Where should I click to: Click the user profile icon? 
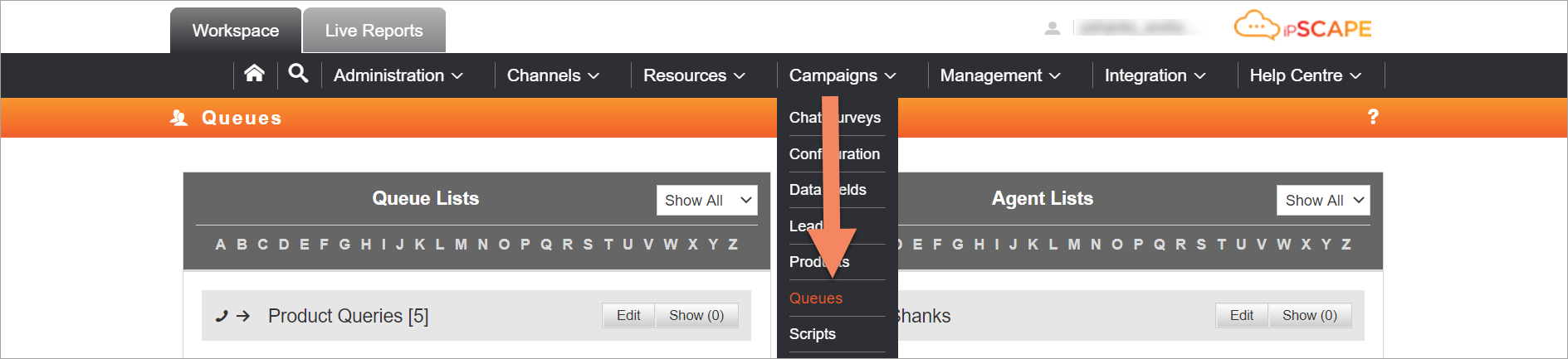(1053, 28)
